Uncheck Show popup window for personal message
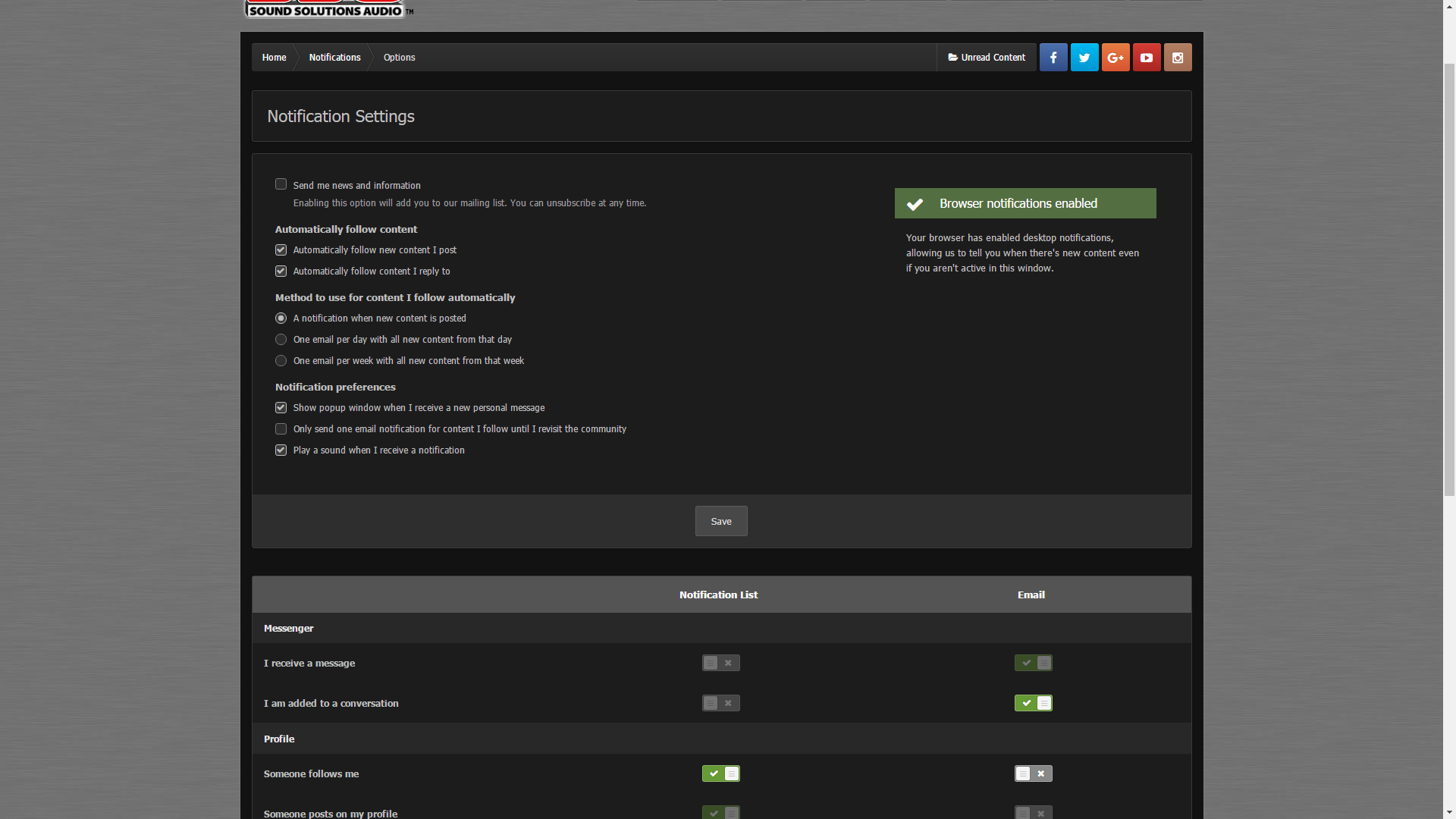The width and height of the screenshot is (1456, 819). [281, 408]
